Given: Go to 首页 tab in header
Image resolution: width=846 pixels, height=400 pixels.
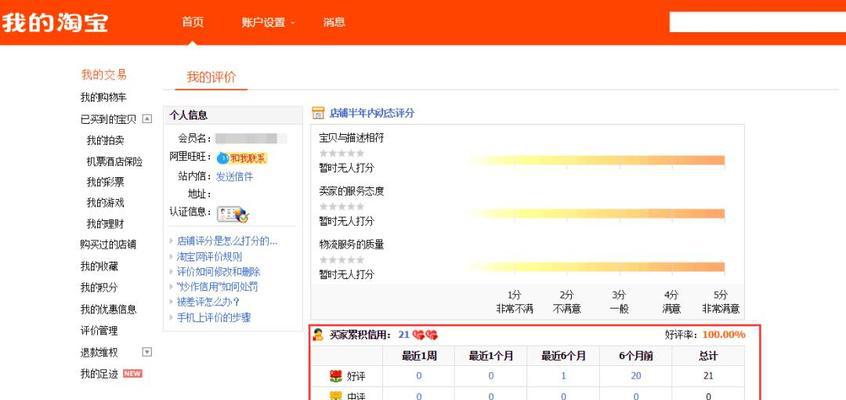Looking at the screenshot, I should [193, 23].
